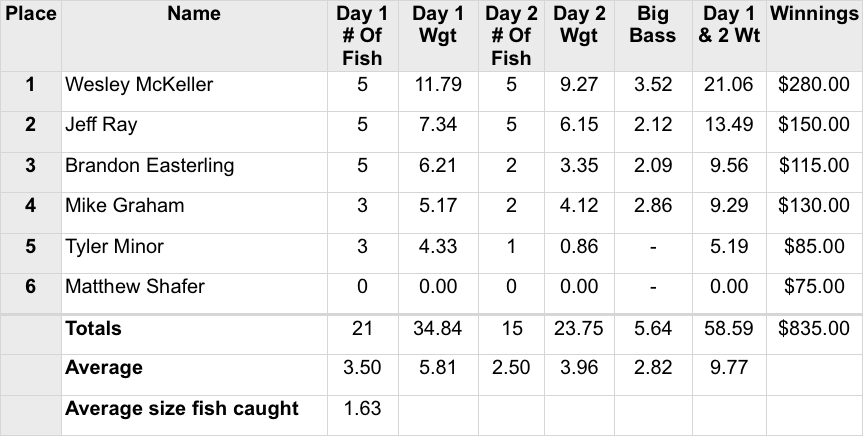
Task: Click the Average size fish caught label
Action: (181, 408)
